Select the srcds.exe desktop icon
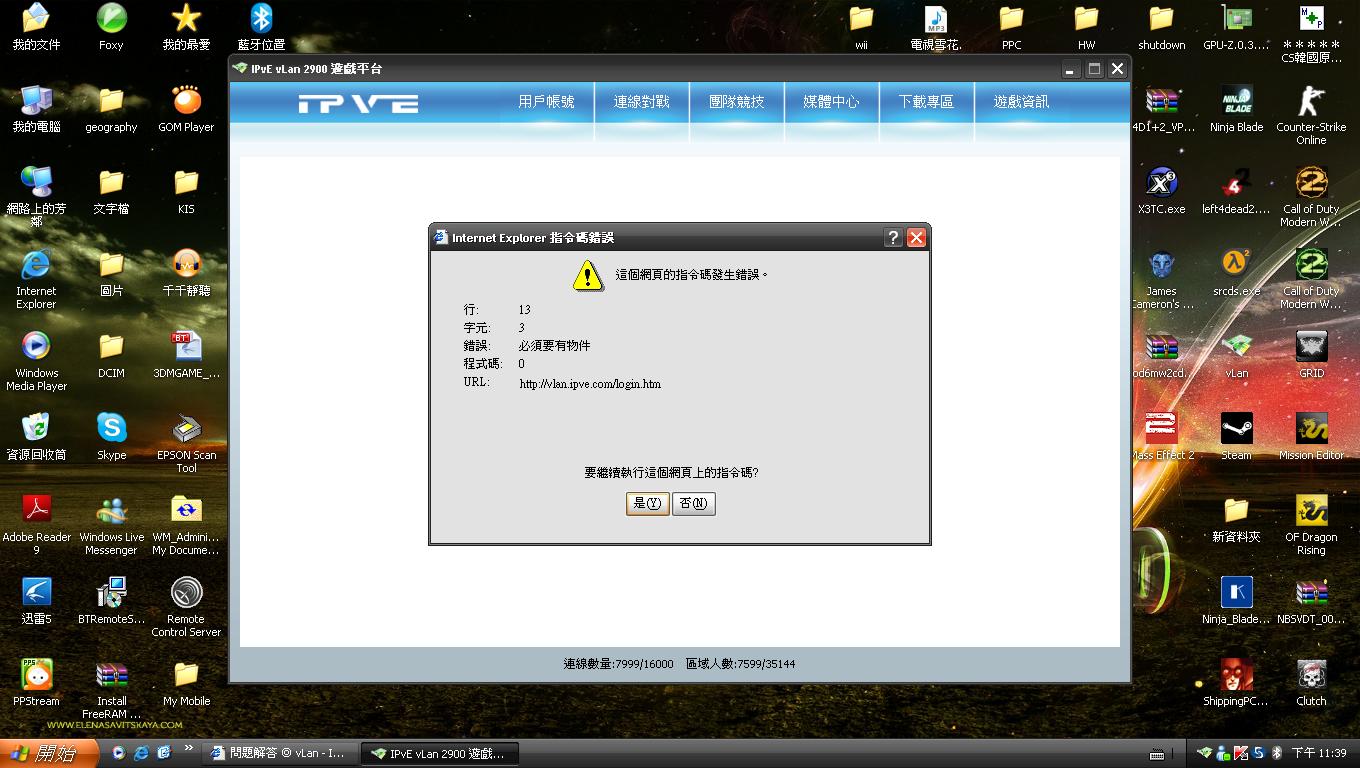Screen dimensions: 1360x768 tap(1236, 272)
